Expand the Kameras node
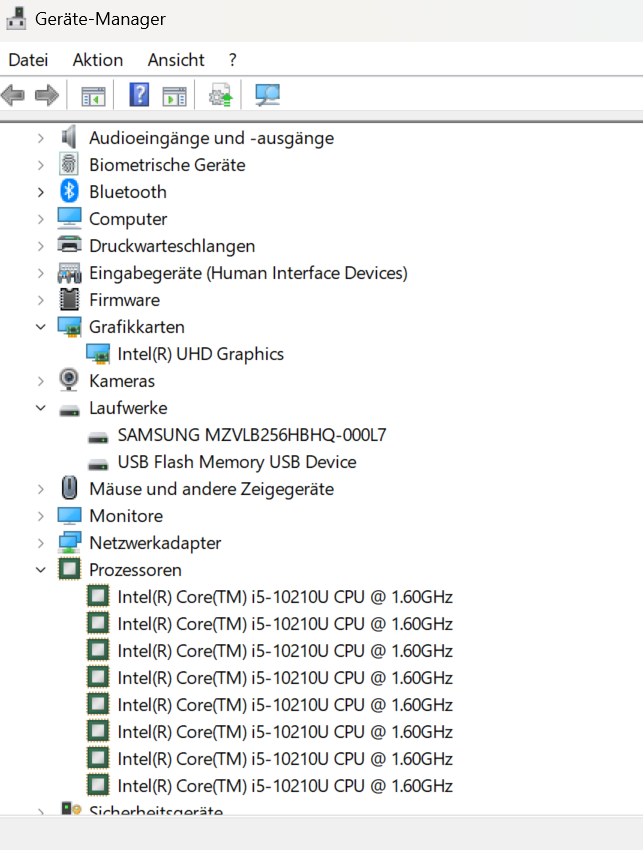Viewport: 643px width, 850px height. tap(41, 381)
